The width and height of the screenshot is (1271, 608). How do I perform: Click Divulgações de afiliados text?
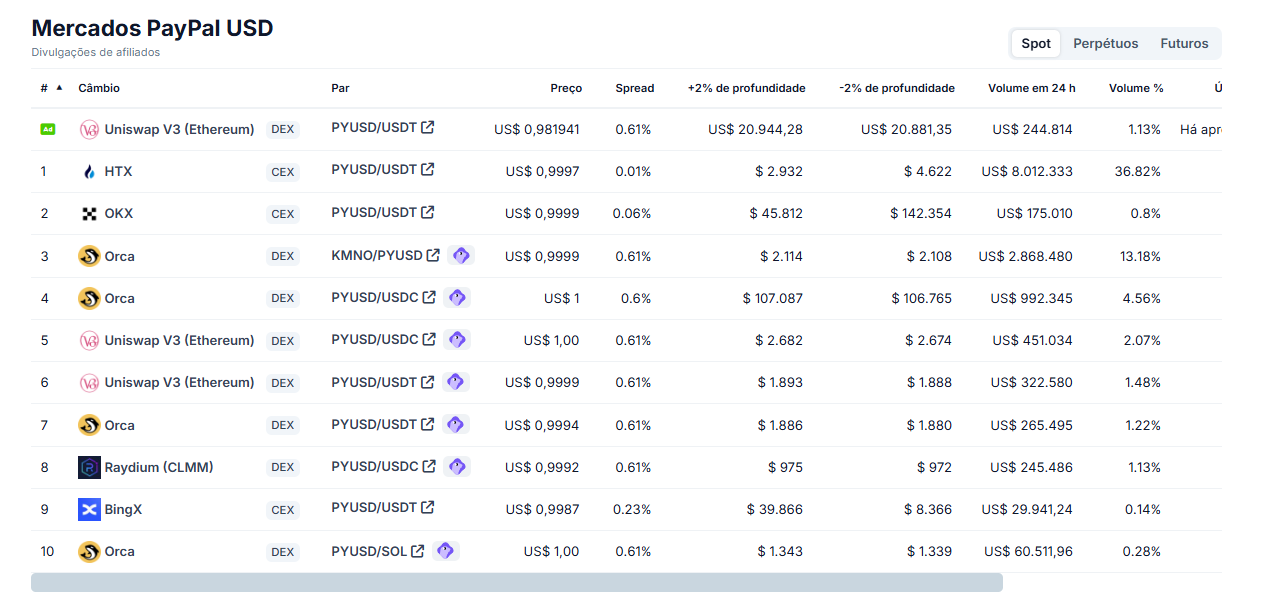point(95,52)
